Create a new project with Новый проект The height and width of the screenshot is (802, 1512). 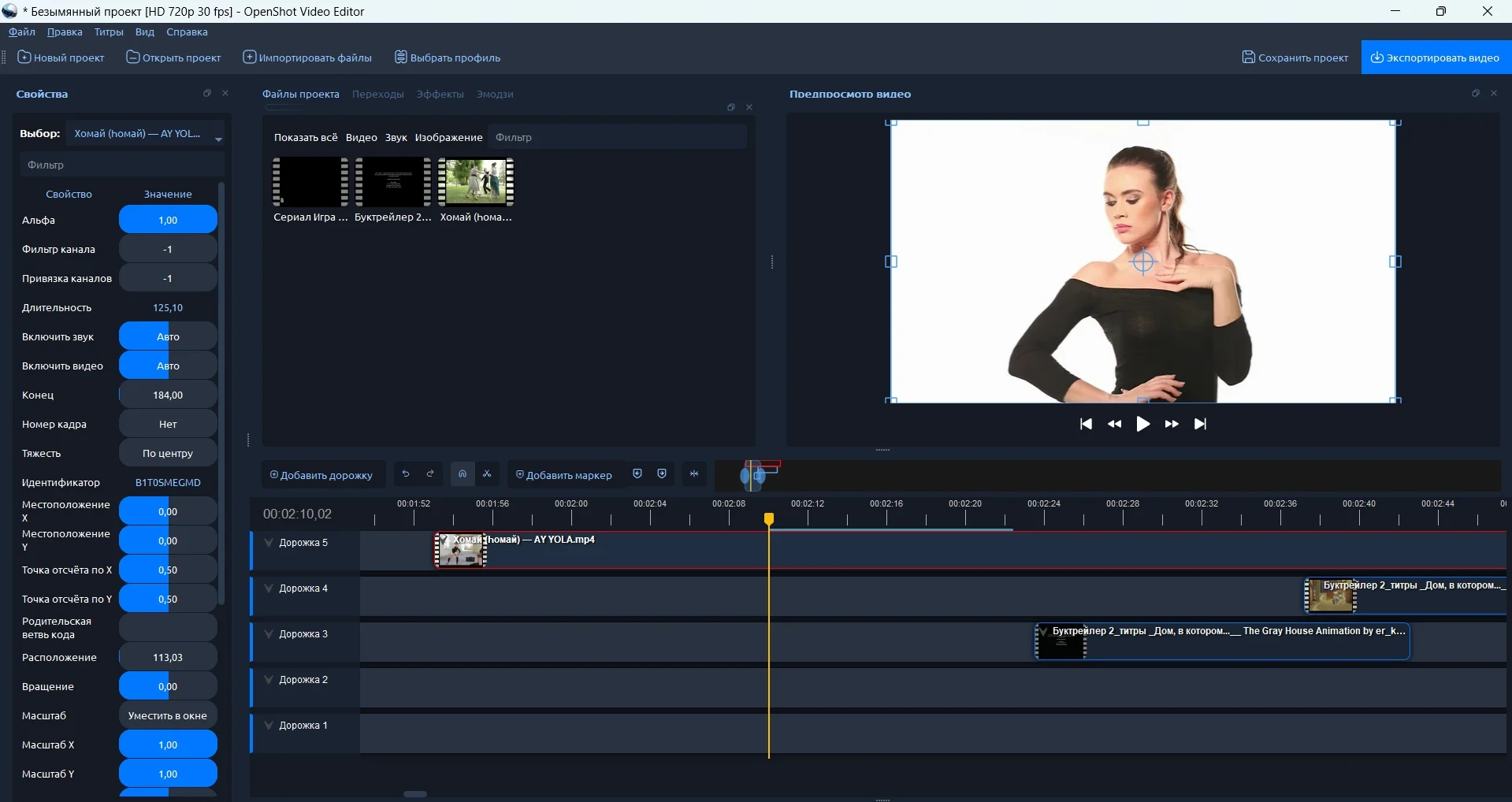pos(61,58)
